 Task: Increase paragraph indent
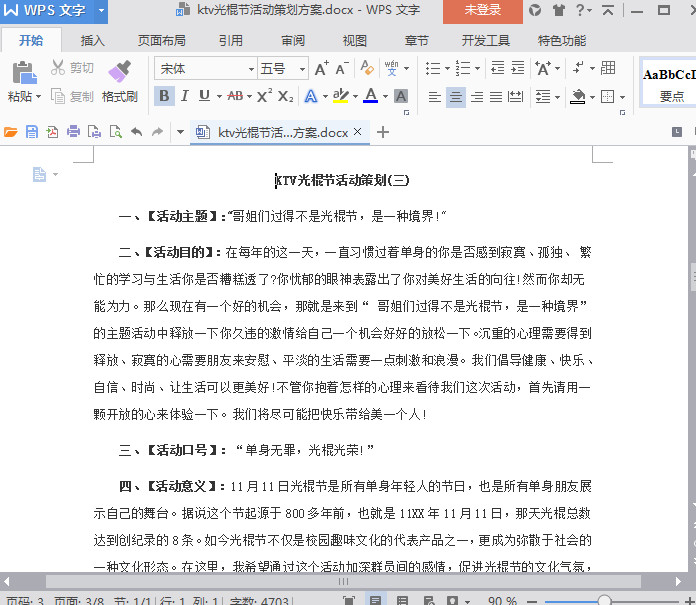tap(518, 68)
